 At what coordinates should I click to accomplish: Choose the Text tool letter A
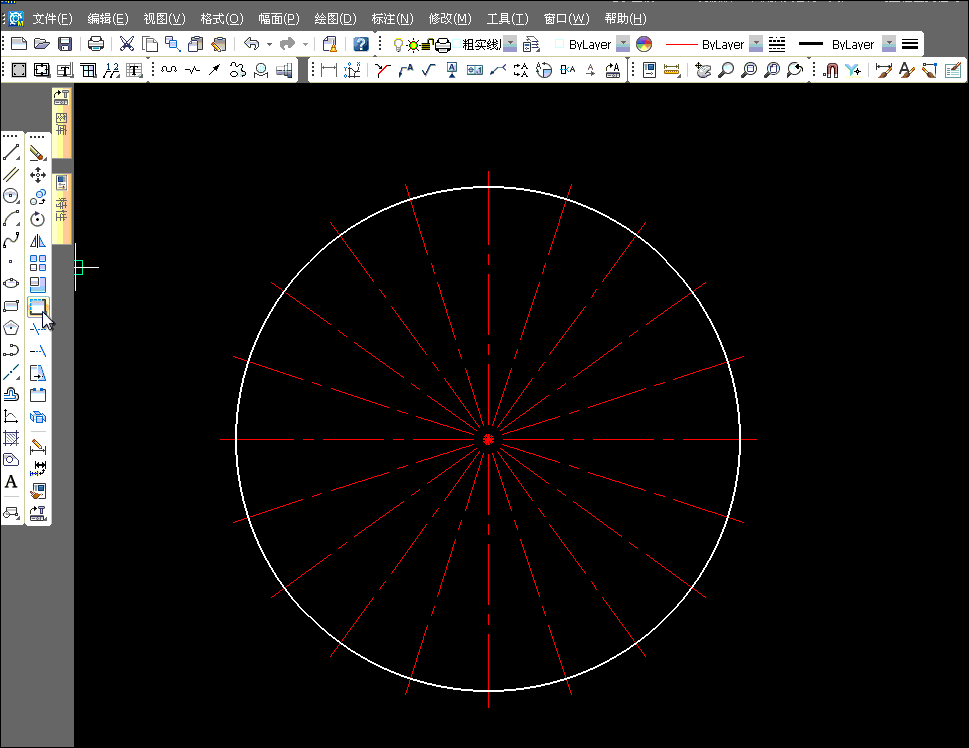pyautogui.click(x=11, y=482)
